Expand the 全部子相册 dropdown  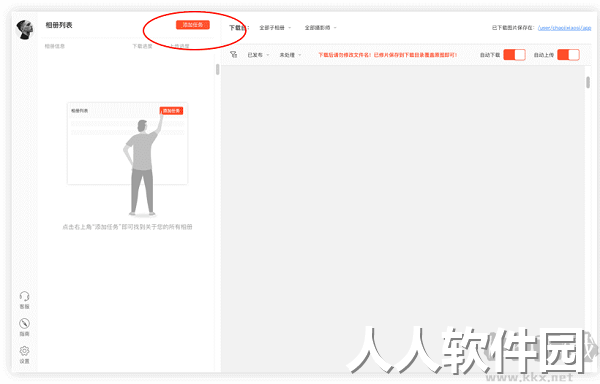point(275,28)
